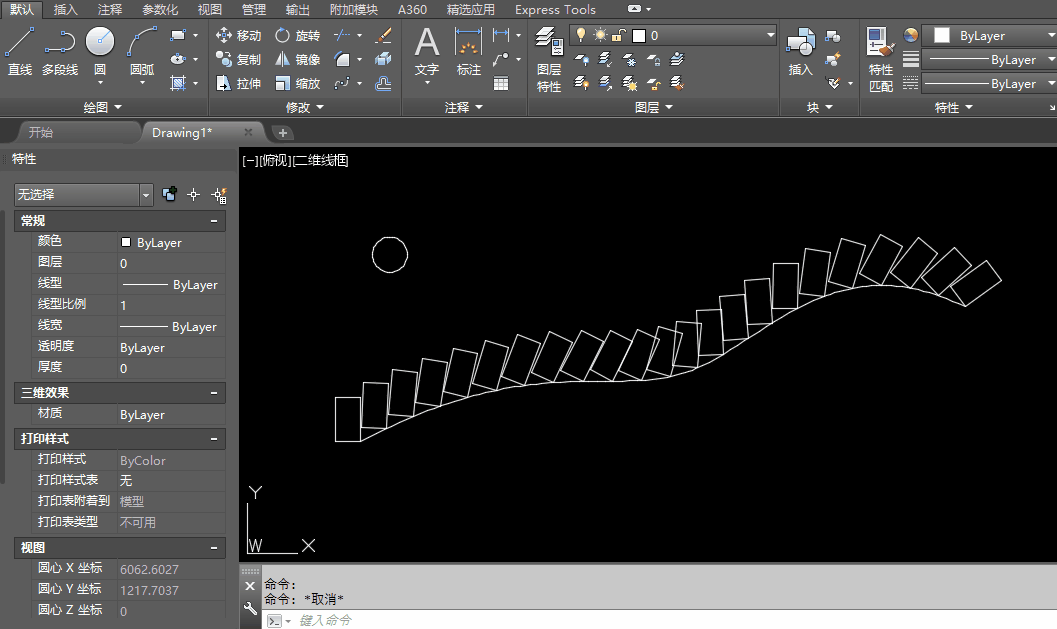Switch to the 参数化 ribbon tab
1057x629 pixels.
pos(160,10)
